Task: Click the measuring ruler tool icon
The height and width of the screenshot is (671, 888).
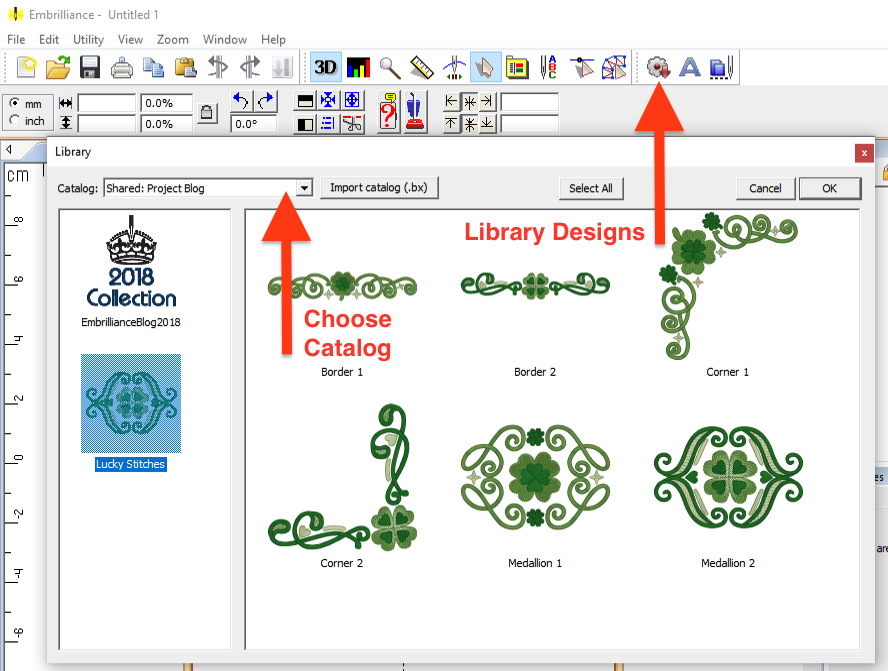Action: (x=421, y=67)
